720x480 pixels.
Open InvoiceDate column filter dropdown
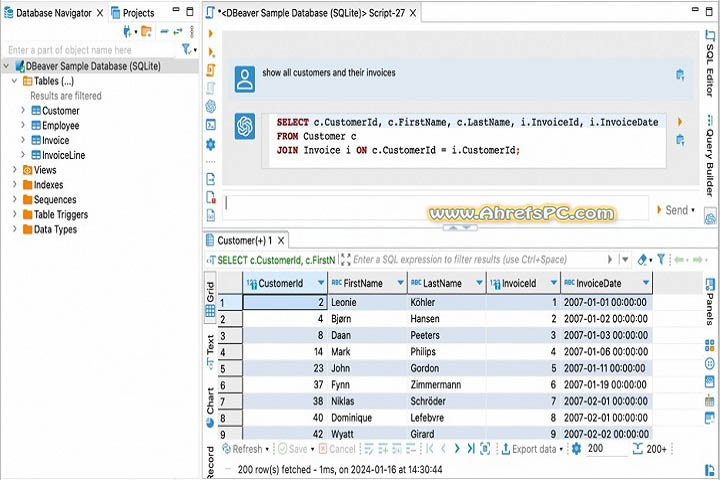(x=646, y=283)
